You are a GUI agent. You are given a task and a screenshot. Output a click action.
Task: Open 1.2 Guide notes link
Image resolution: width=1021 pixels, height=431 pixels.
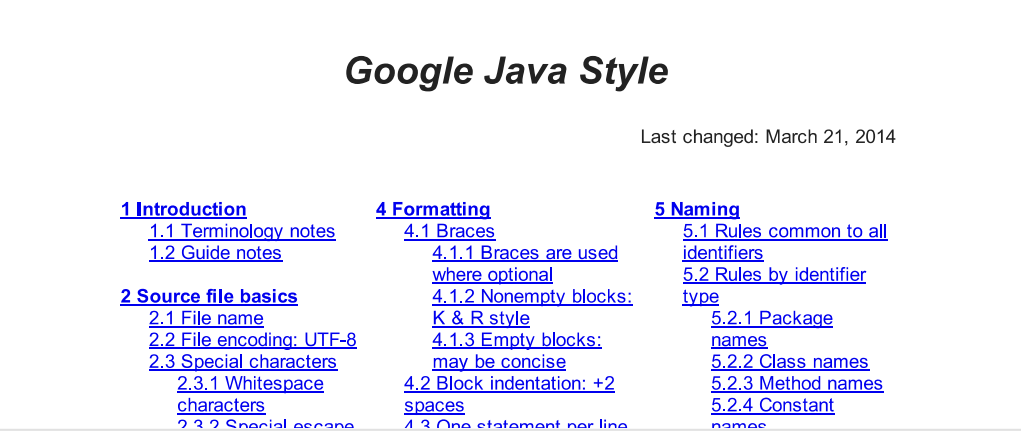point(216,253)
